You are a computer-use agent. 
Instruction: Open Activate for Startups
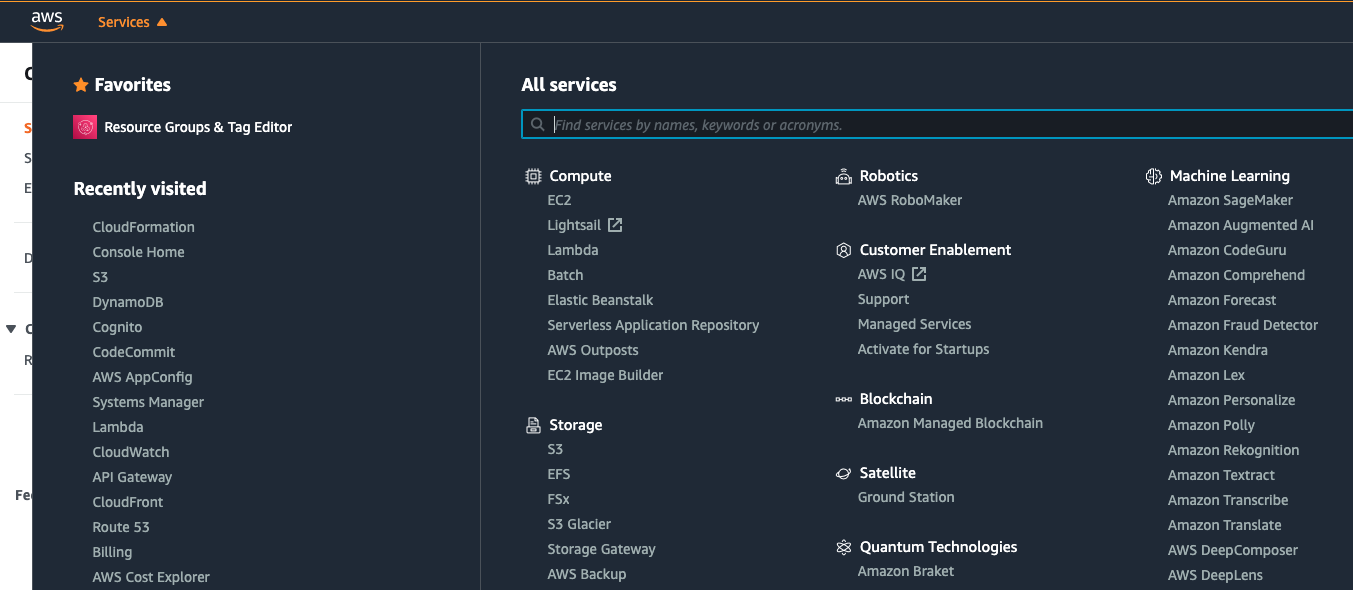[923, 349]
